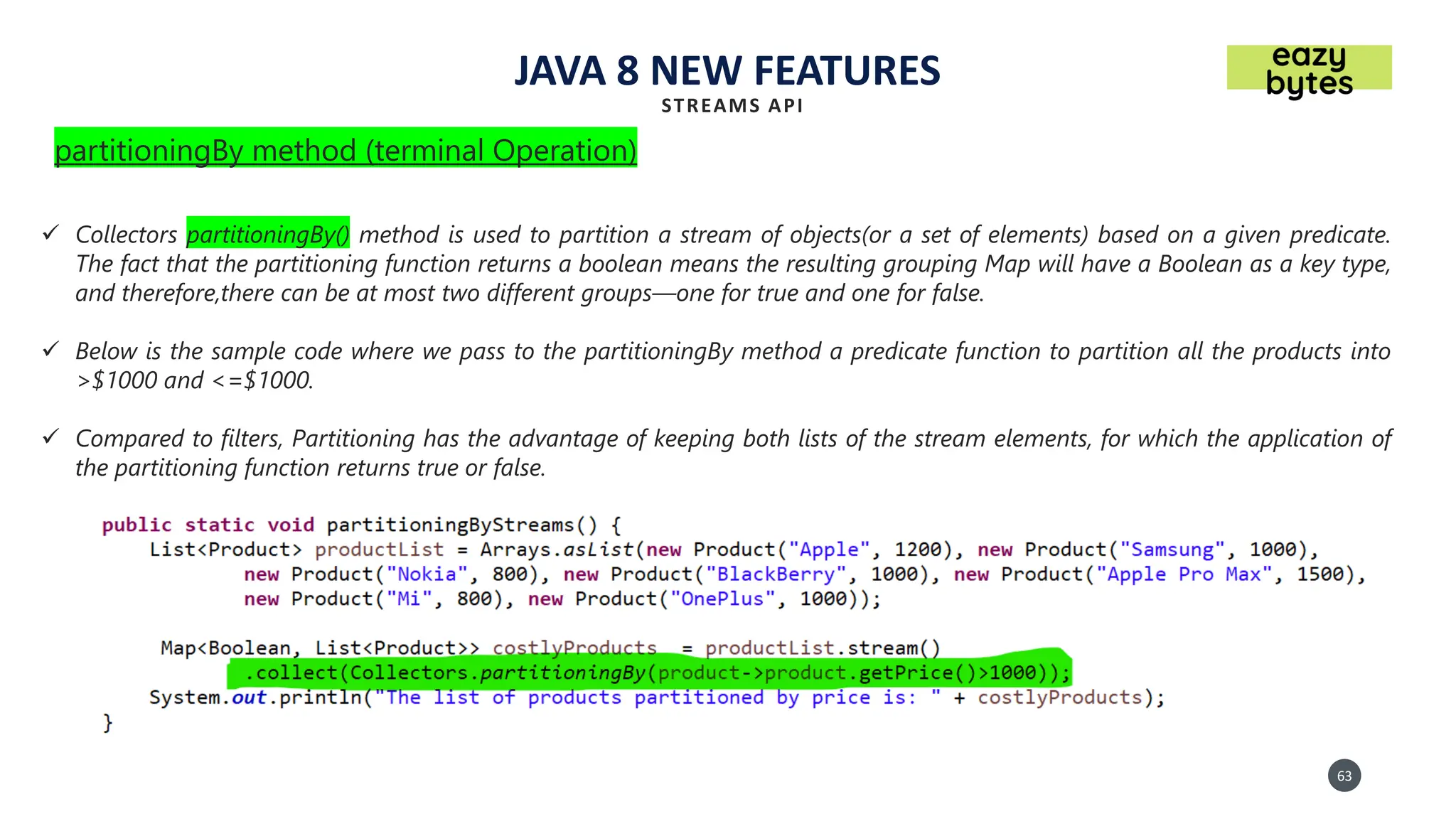Click the partitioningBy method (terminal Operation) heading
Screen dimensions: 1456x819
(346, 149)
